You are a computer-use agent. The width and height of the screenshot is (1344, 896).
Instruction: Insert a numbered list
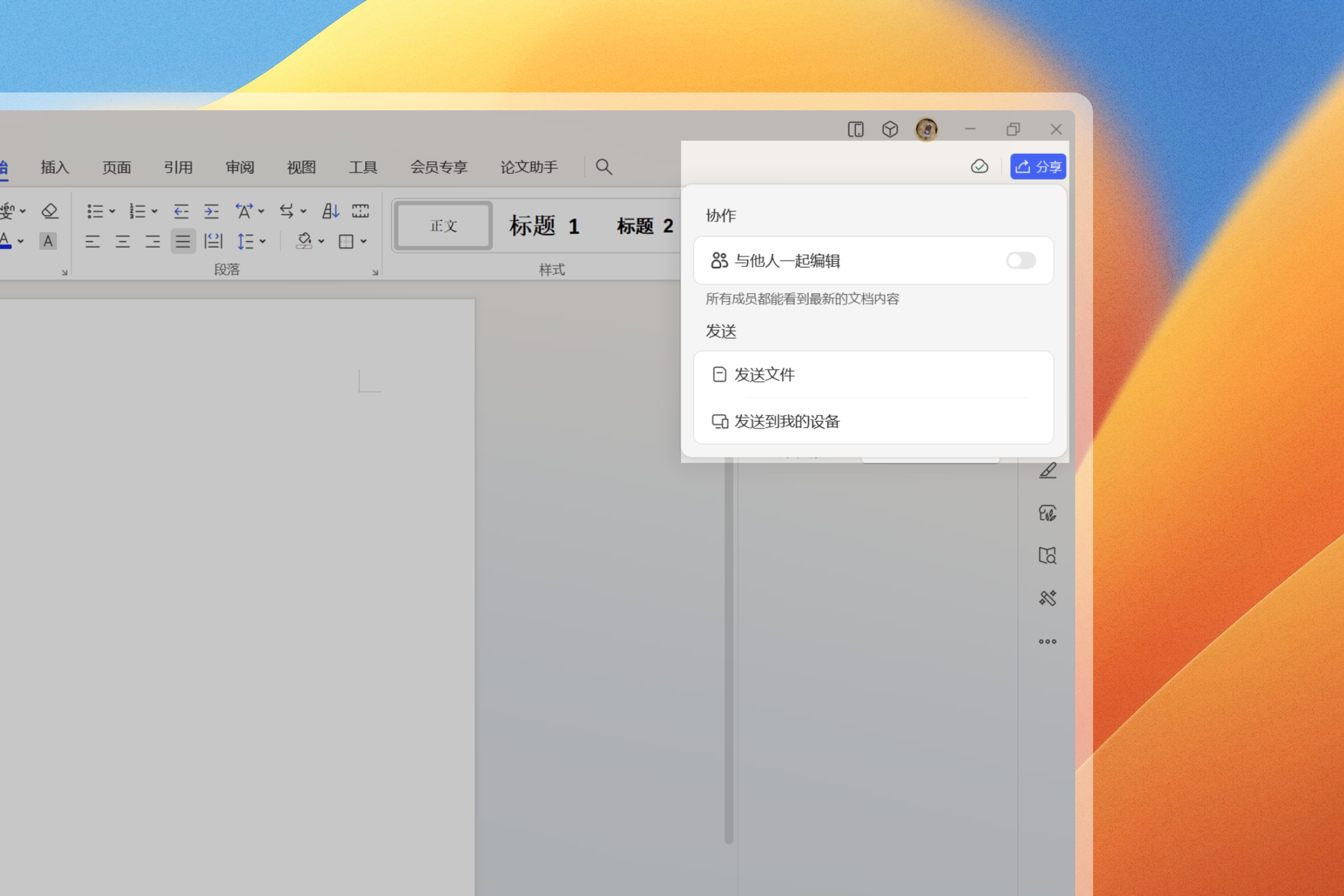click(137, 211)
